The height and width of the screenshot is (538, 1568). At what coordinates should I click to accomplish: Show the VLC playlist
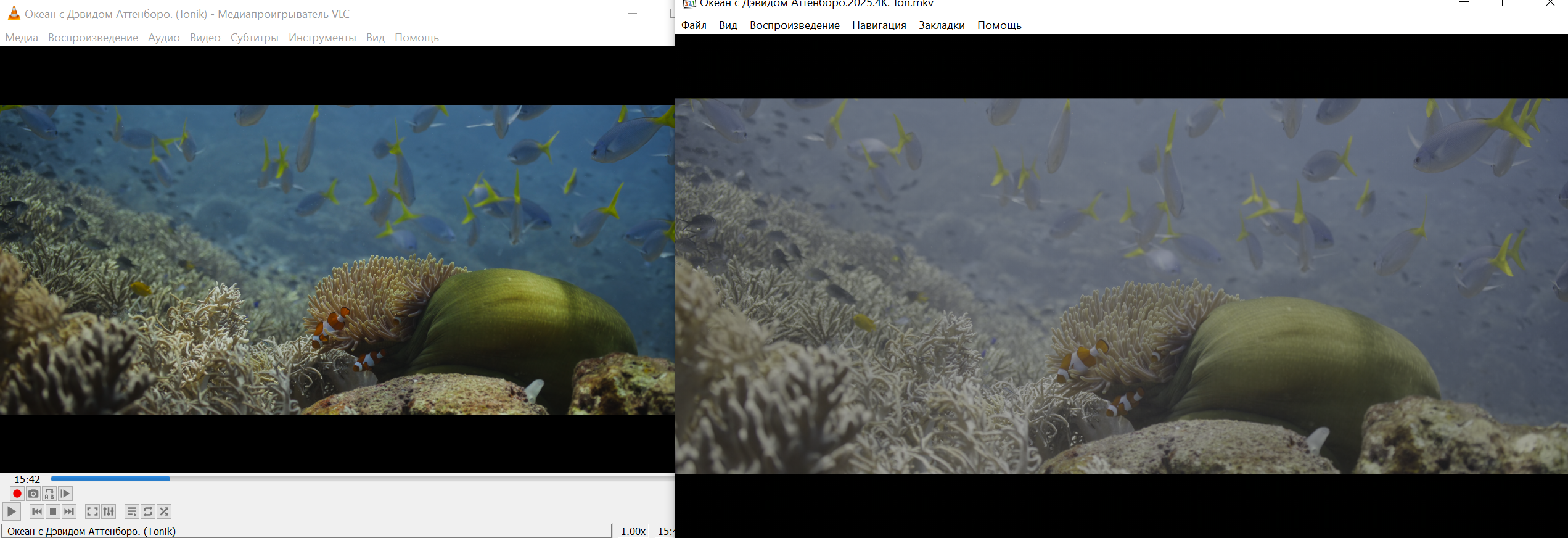(132, 511)
